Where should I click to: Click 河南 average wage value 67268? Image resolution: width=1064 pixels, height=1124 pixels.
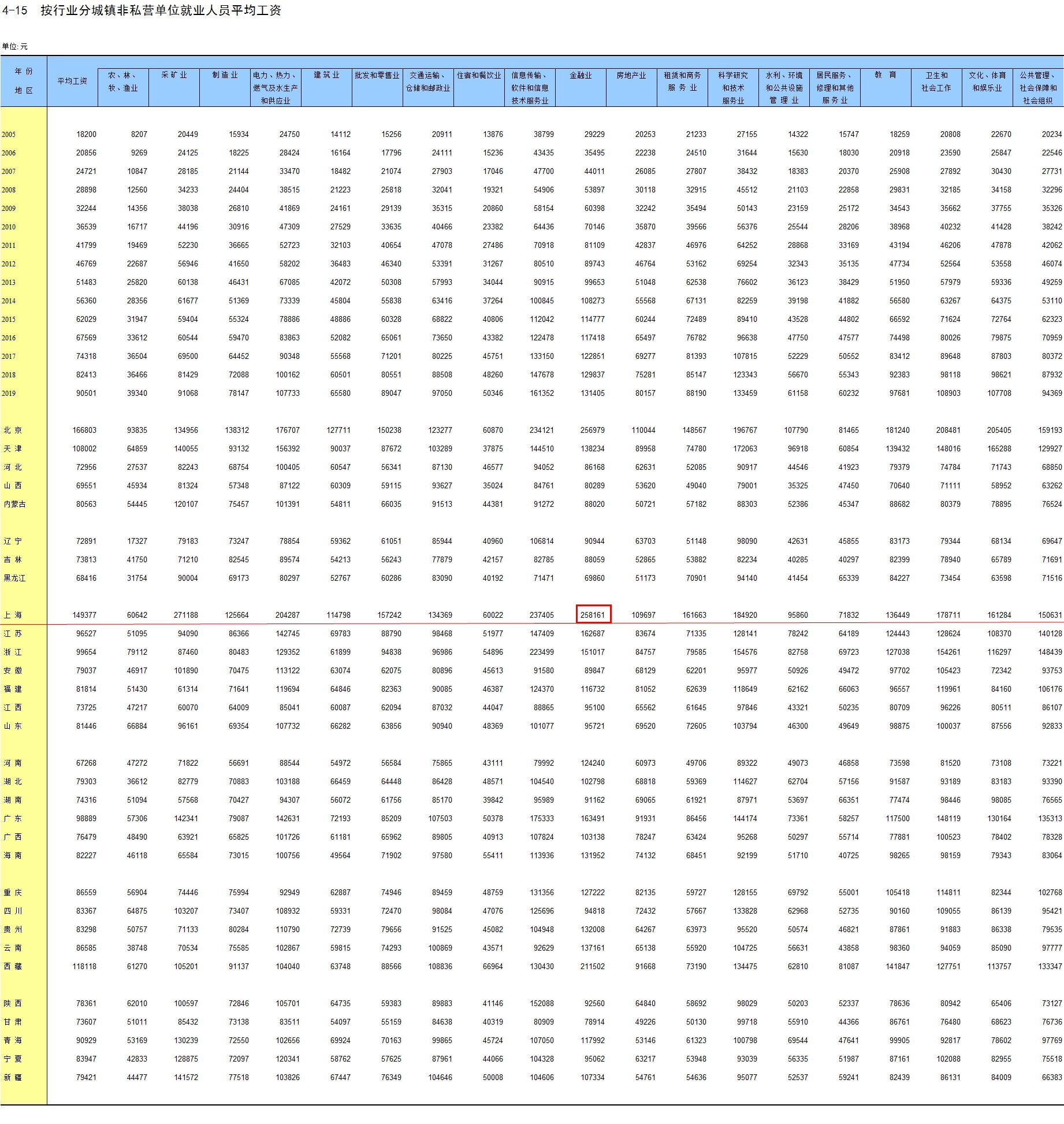[86, 763]
